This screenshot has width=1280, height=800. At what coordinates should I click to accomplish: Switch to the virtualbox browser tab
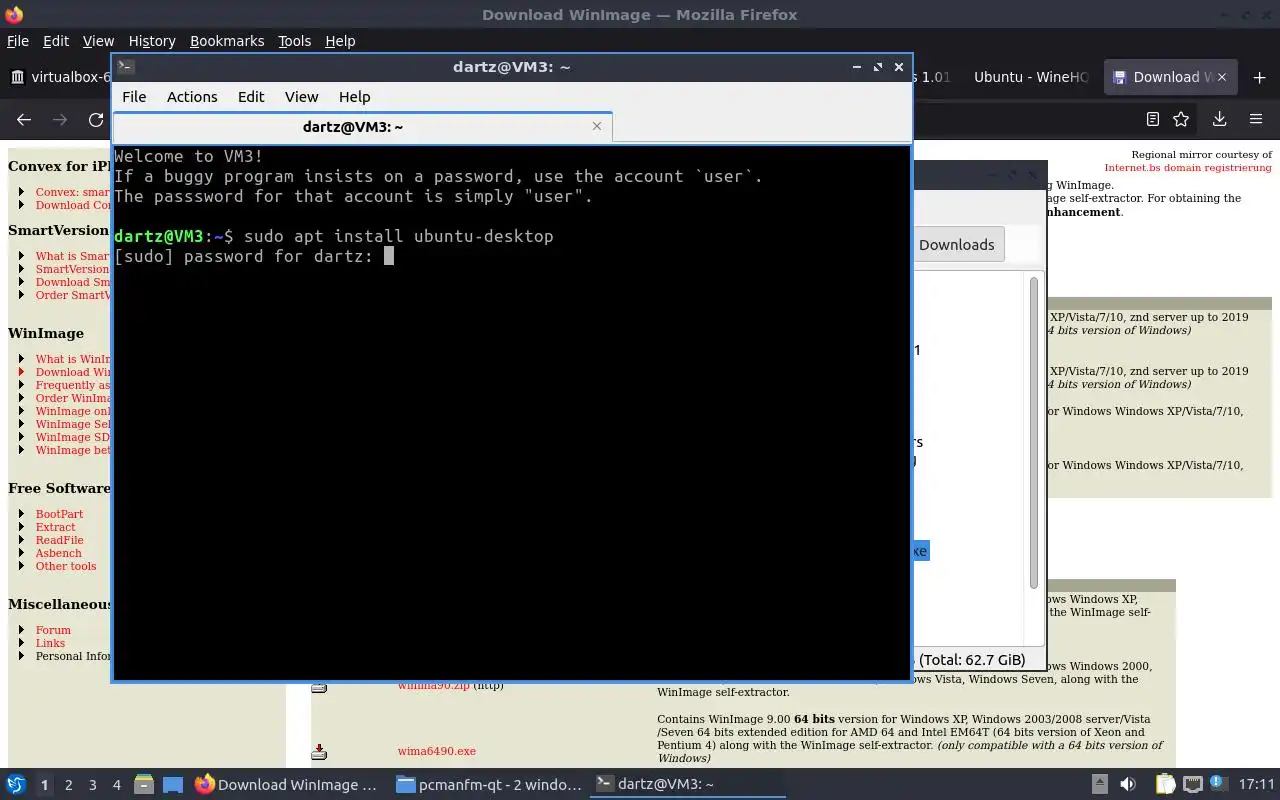(x=58, y=77)
